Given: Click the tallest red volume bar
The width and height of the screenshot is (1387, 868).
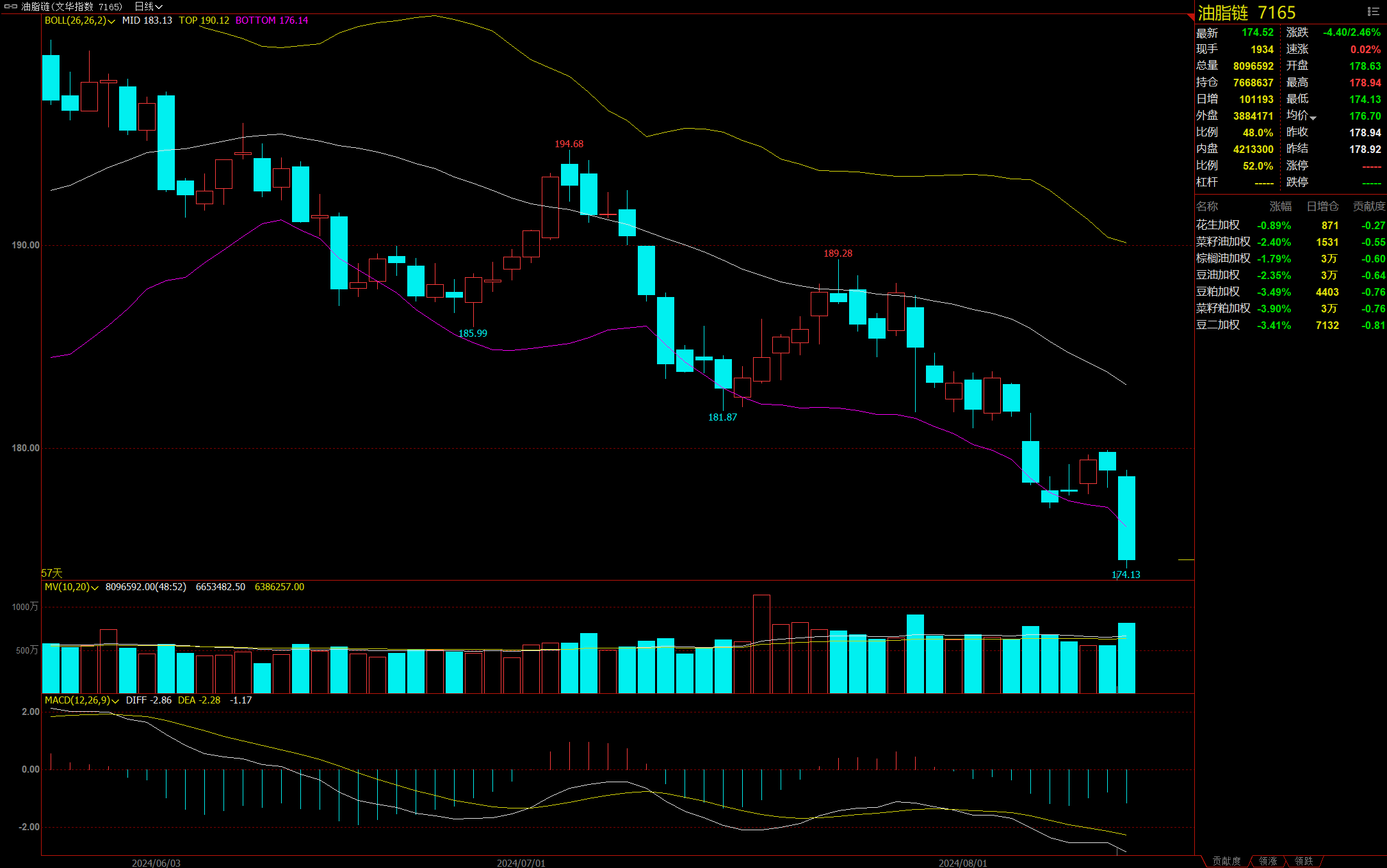Looking at the screenshot, I should (761, 644).
